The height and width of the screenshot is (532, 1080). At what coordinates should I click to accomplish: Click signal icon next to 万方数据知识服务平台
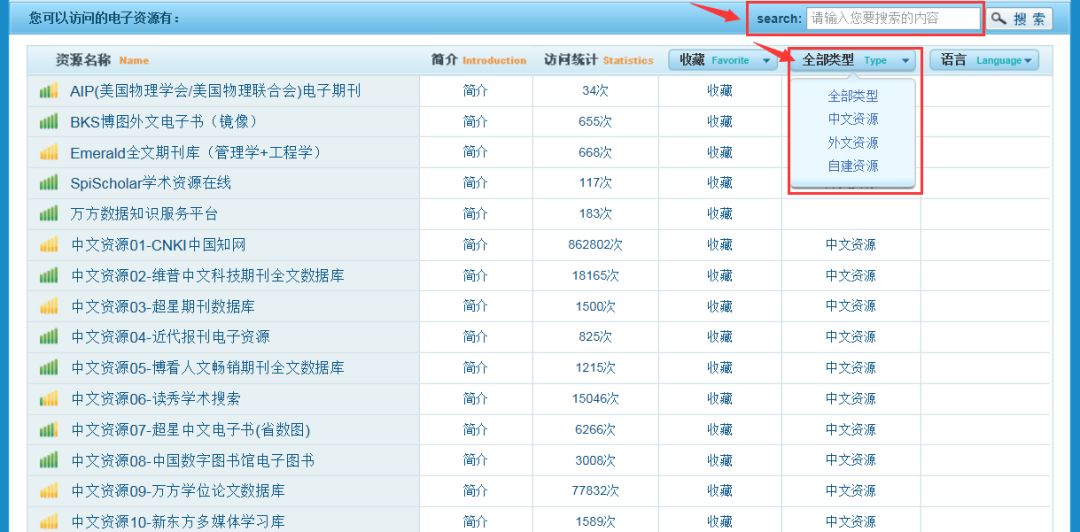click(x=48, y=214)
